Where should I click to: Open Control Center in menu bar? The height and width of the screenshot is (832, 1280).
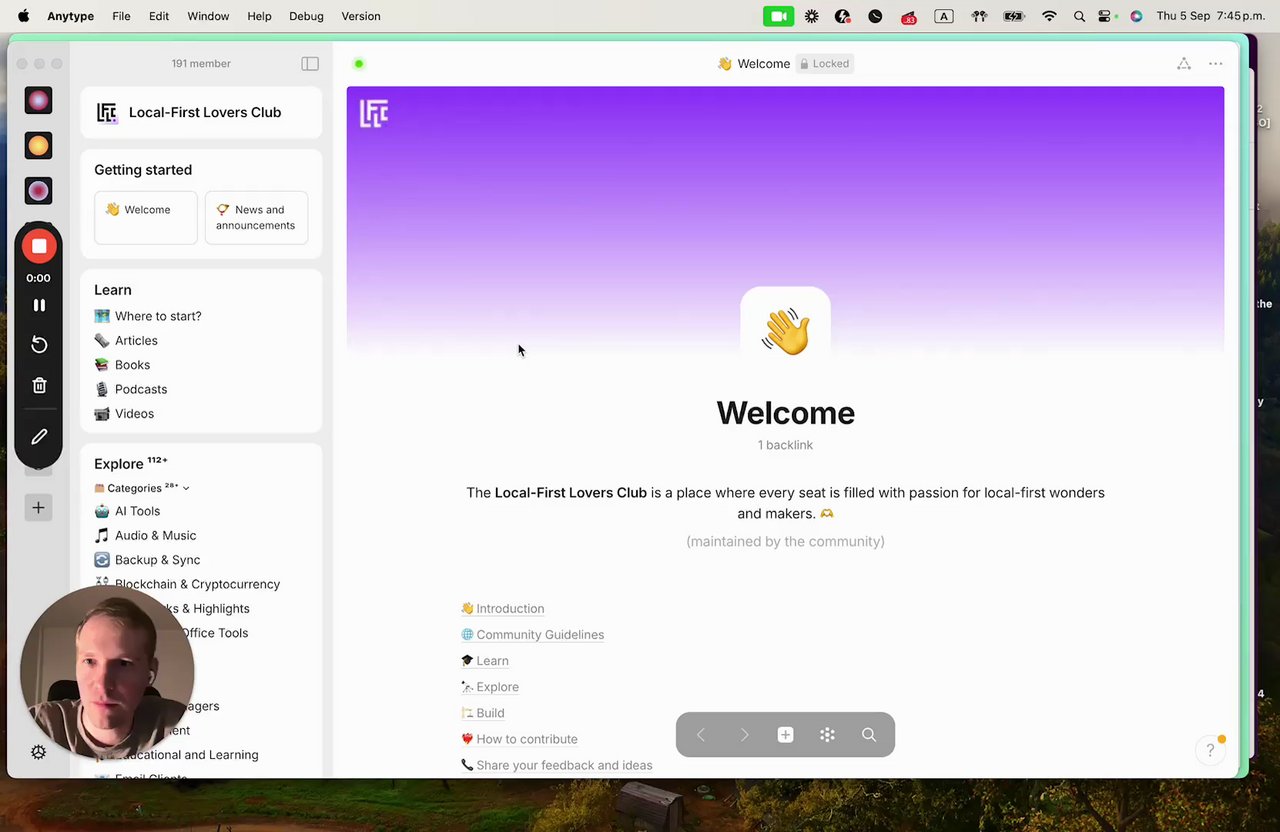click(x=1105, y=16)
